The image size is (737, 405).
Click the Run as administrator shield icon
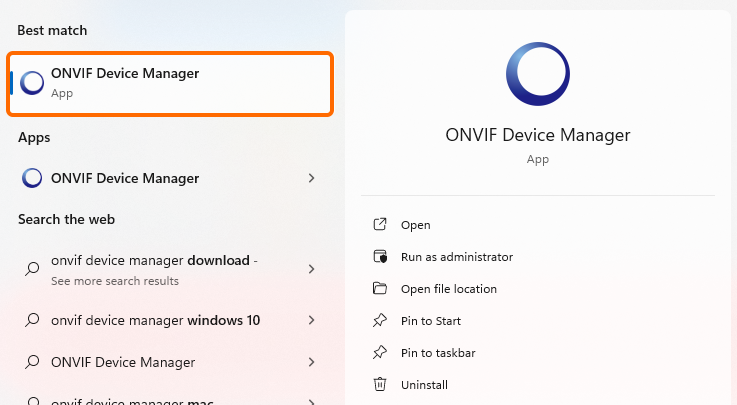coord(379,257)
